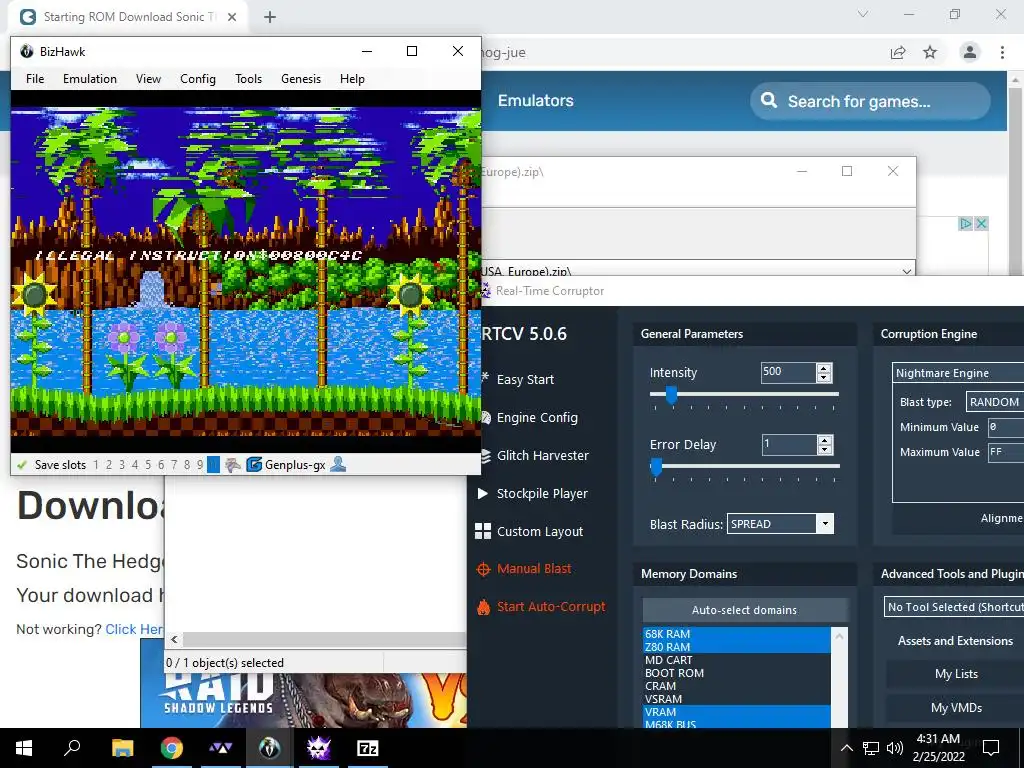Increase Error Delay with up arrow
Image resolution: width=1024 pixels, height=768 pixels.
(x=825, y=441)
